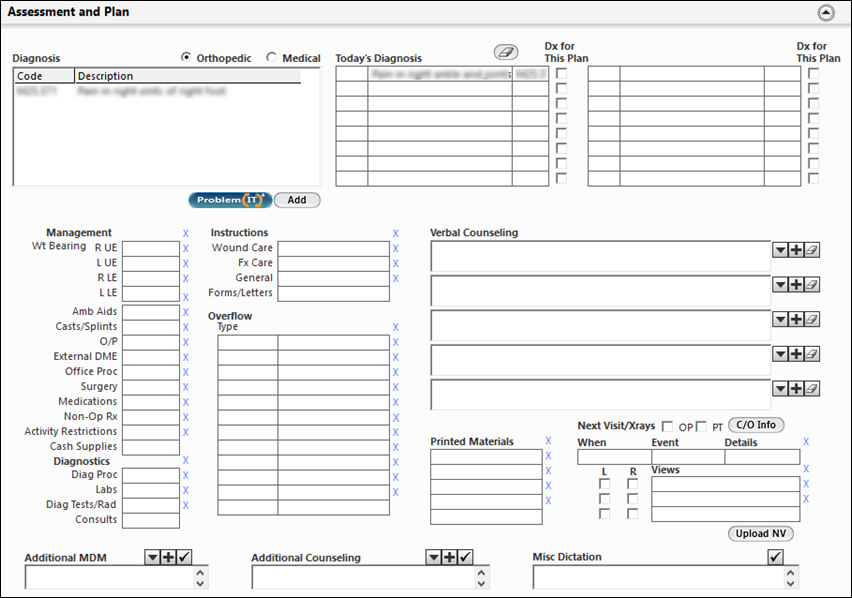Open Additional Counseling dropdown arrow
The image size is (852, 598).
[x=434, y=557]
